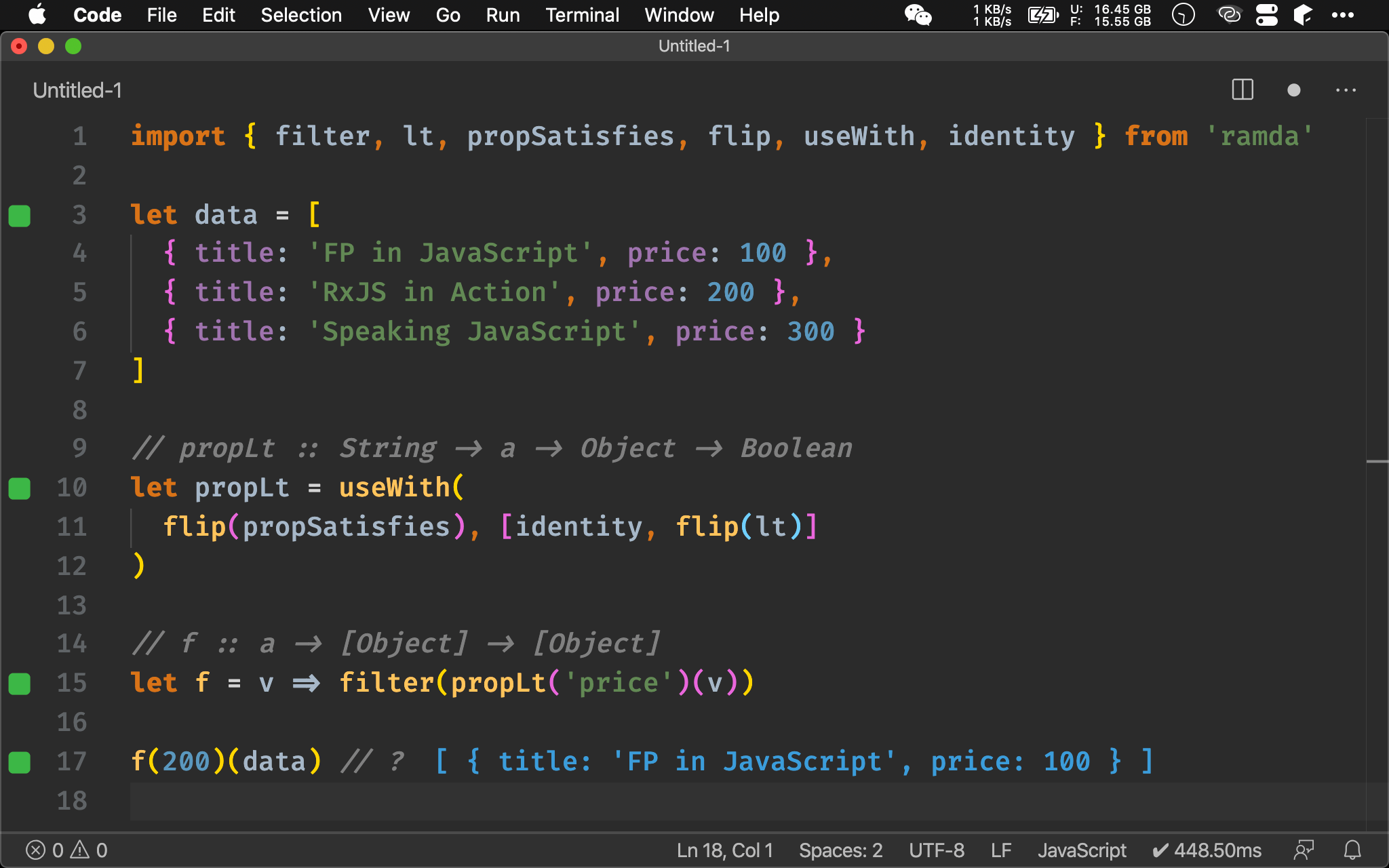Open the Code application menu
Image resolution: width=1389 pixels, height=868 pixels.
point(97,15)
